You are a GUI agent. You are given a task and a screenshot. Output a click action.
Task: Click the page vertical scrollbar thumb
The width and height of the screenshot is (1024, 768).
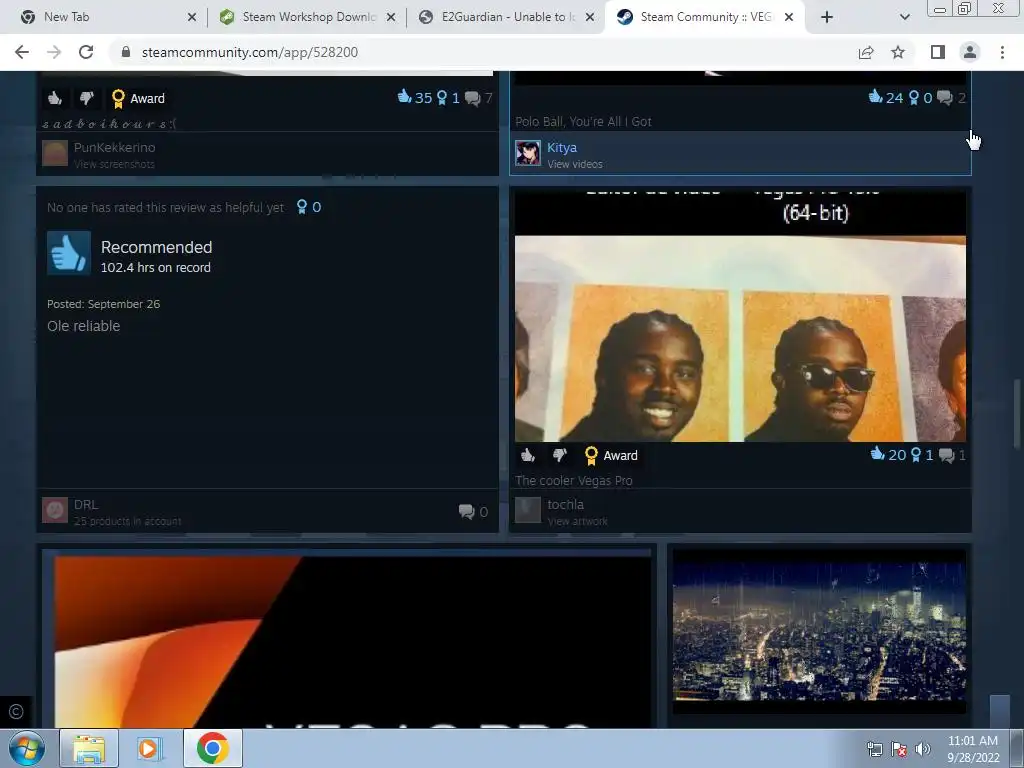tap(1017, 413)
